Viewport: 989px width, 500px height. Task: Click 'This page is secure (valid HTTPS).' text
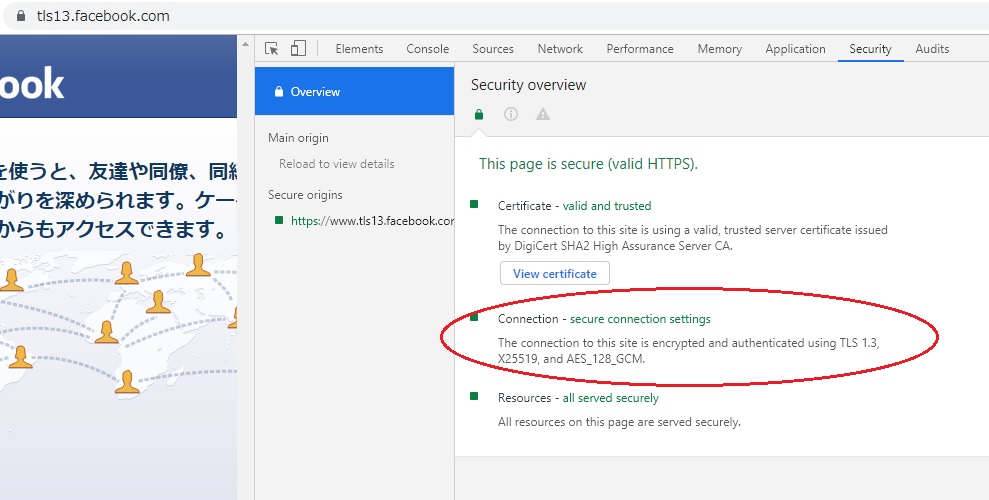click(x=588, y=164)
